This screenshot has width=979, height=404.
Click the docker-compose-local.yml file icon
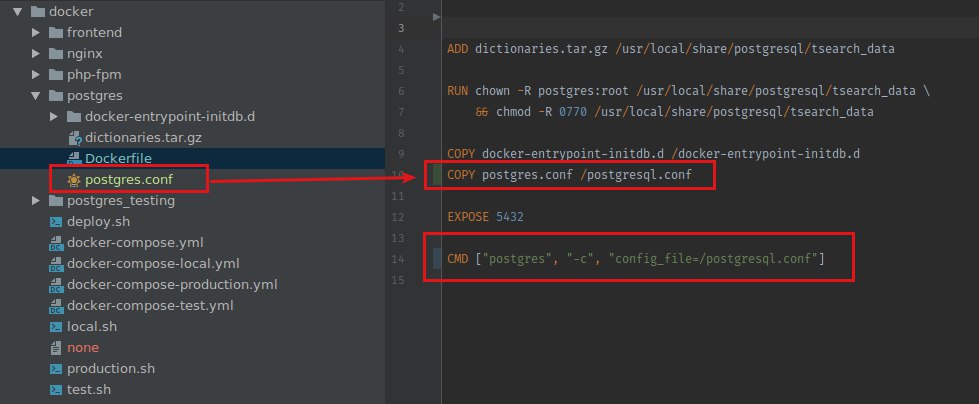56,264
